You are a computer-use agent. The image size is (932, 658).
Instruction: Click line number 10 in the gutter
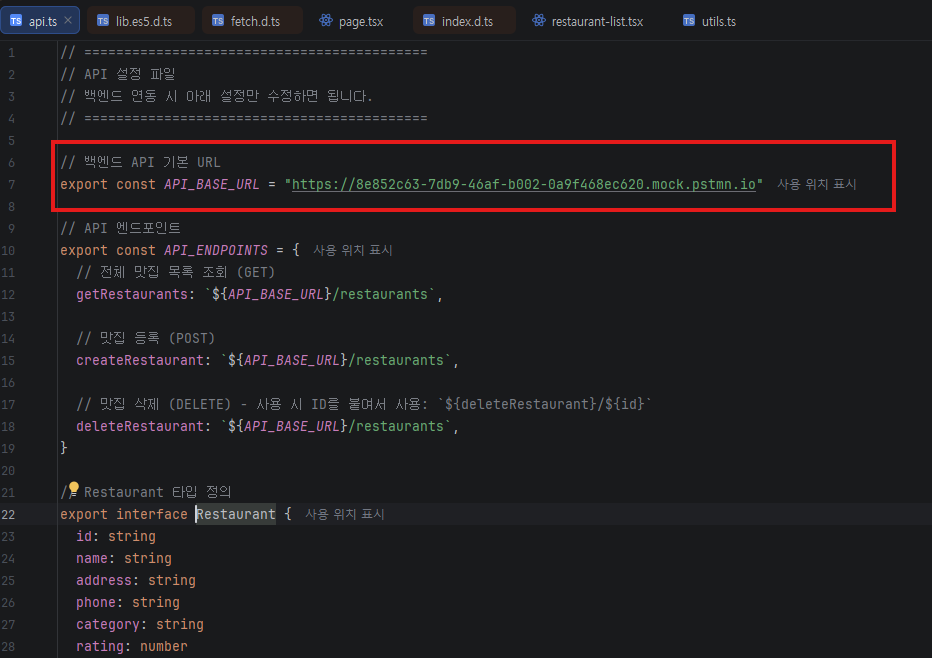click(x=8, y=250)
